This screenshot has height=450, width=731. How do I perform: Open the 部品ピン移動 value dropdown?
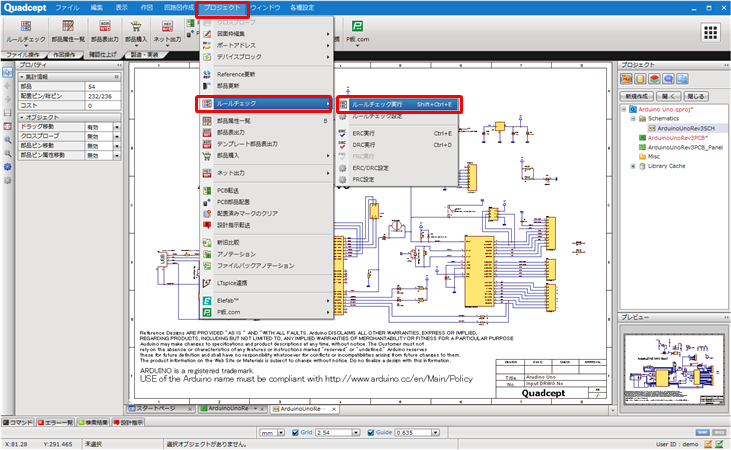pos(117,146)
